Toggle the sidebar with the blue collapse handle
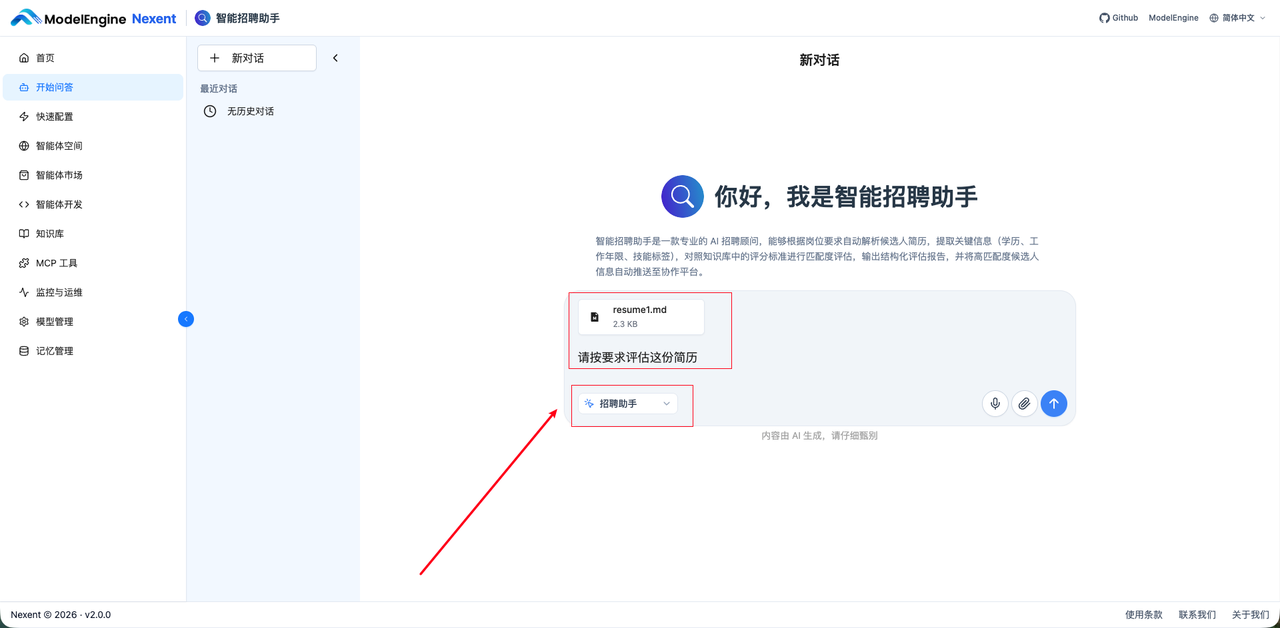 pyautogui.click(x=186, y=318)
